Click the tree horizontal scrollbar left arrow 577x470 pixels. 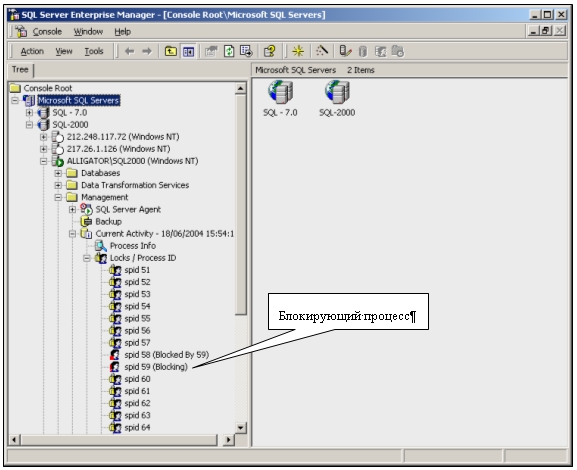click(14, 439)
